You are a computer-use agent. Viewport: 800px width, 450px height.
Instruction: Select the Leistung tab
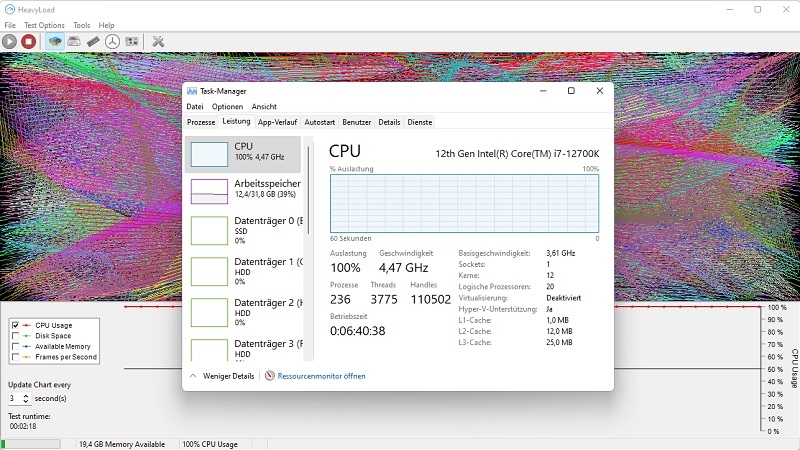pos(236,121)
